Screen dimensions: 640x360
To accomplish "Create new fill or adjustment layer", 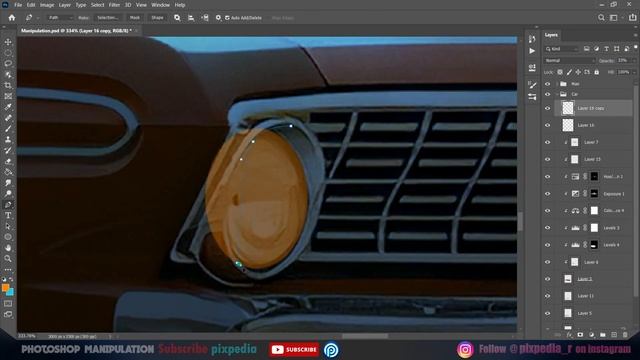I will tap(592, 335).
